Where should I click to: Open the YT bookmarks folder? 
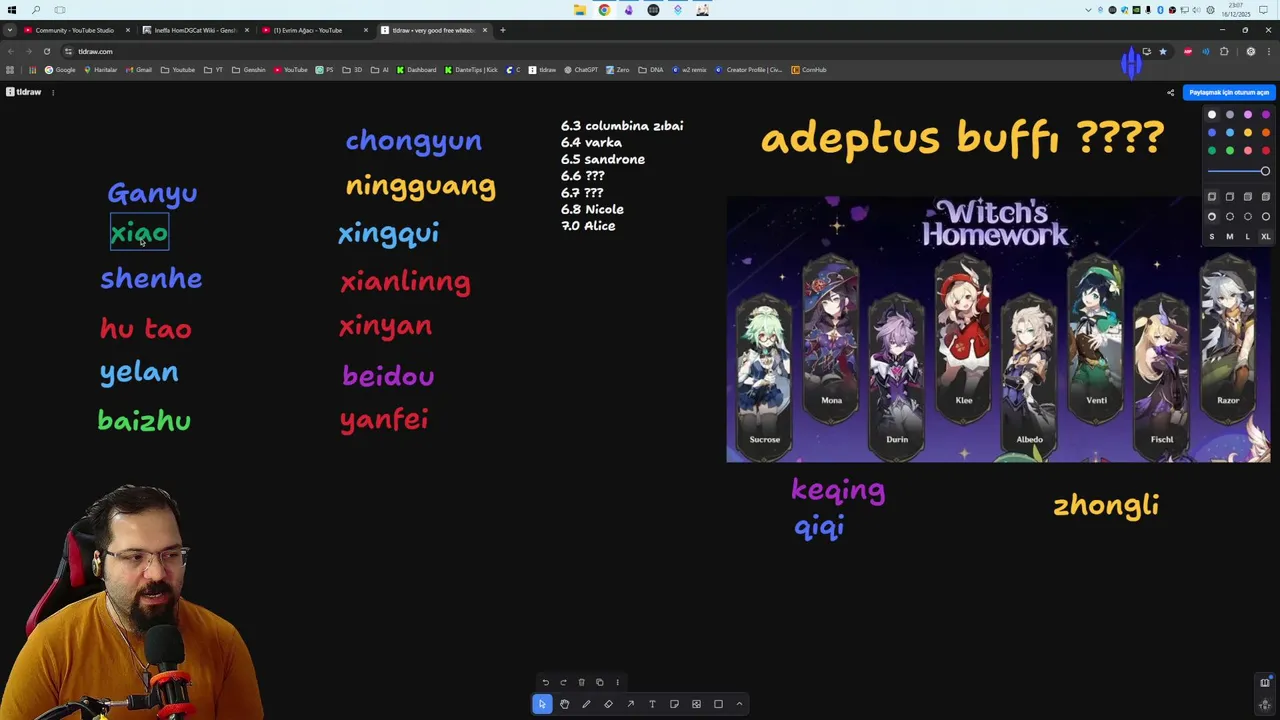coord(213,70)
